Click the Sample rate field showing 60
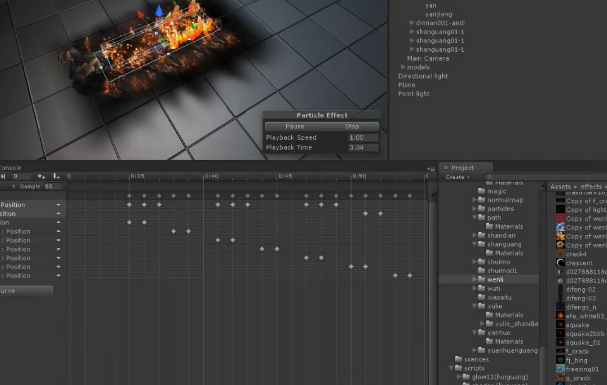 pos(54,186)
